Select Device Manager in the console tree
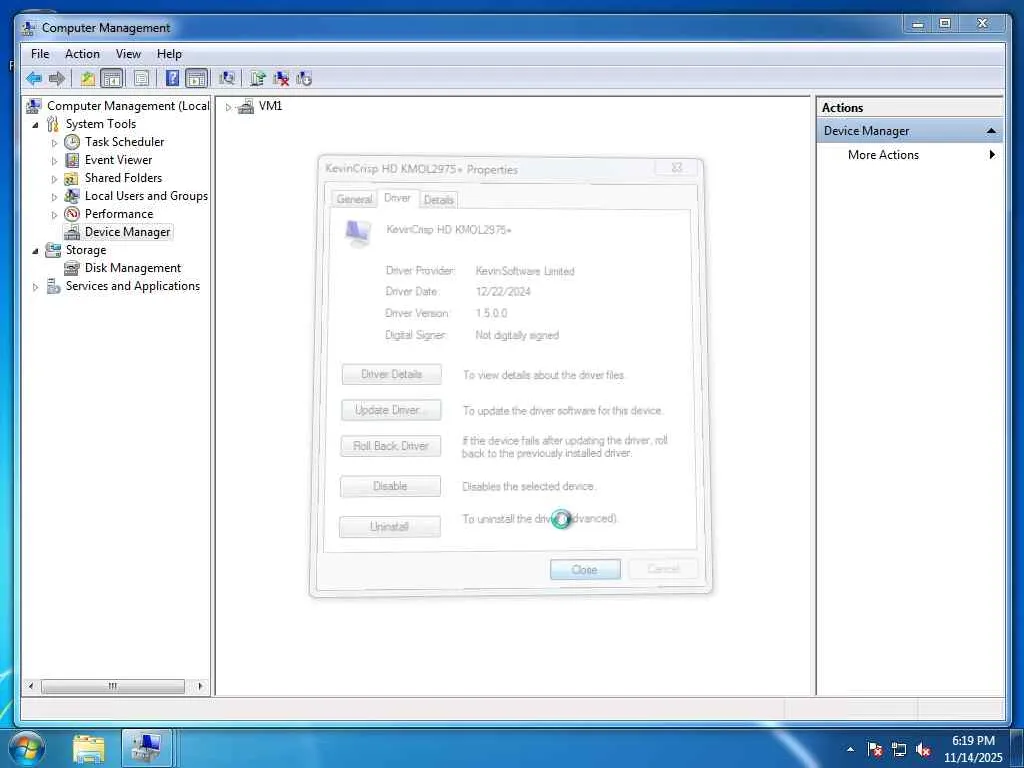1024x768 pixels. coord(127,232)
